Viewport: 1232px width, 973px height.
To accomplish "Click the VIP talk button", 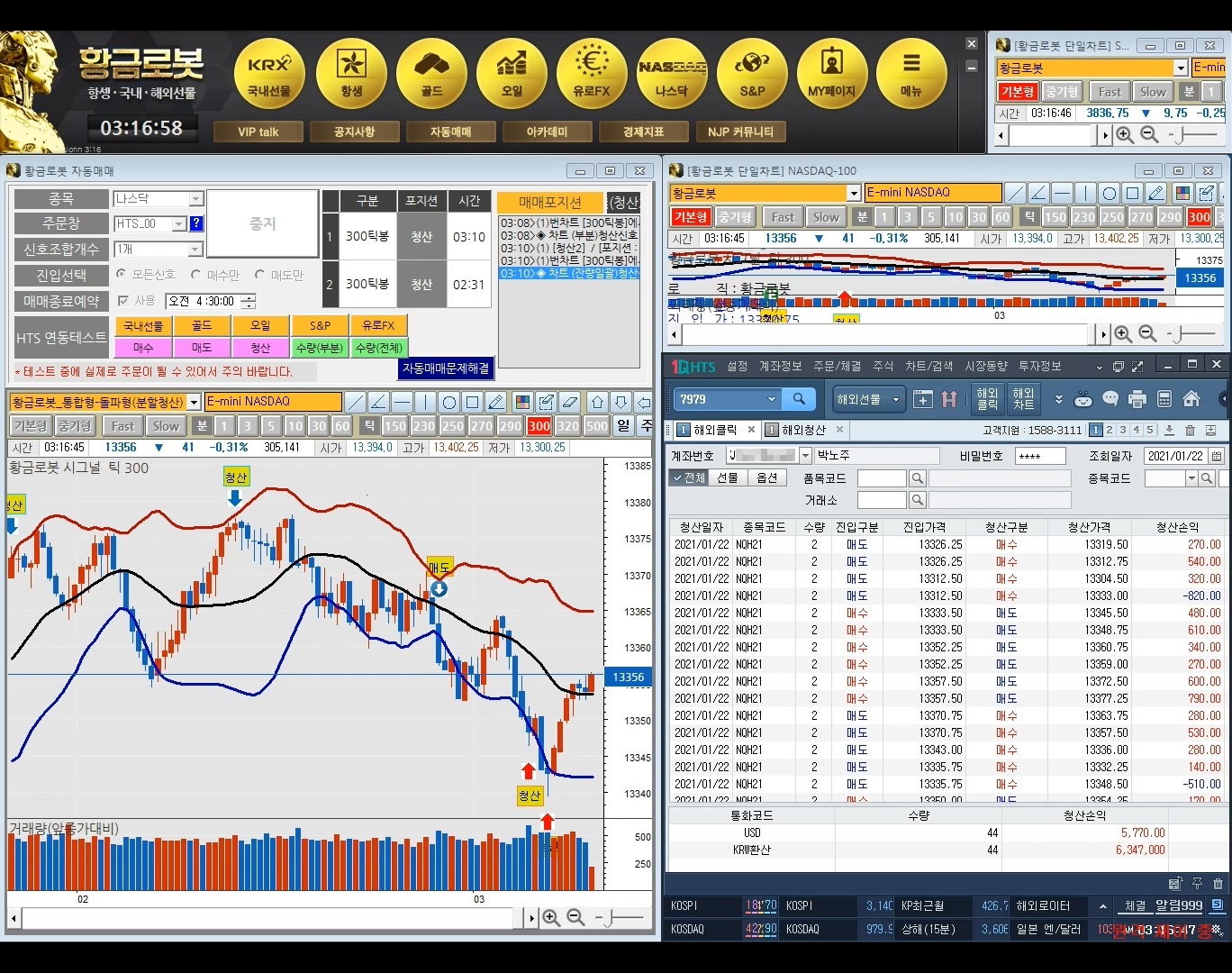I will pyautogui.click(x=258, y=132).
